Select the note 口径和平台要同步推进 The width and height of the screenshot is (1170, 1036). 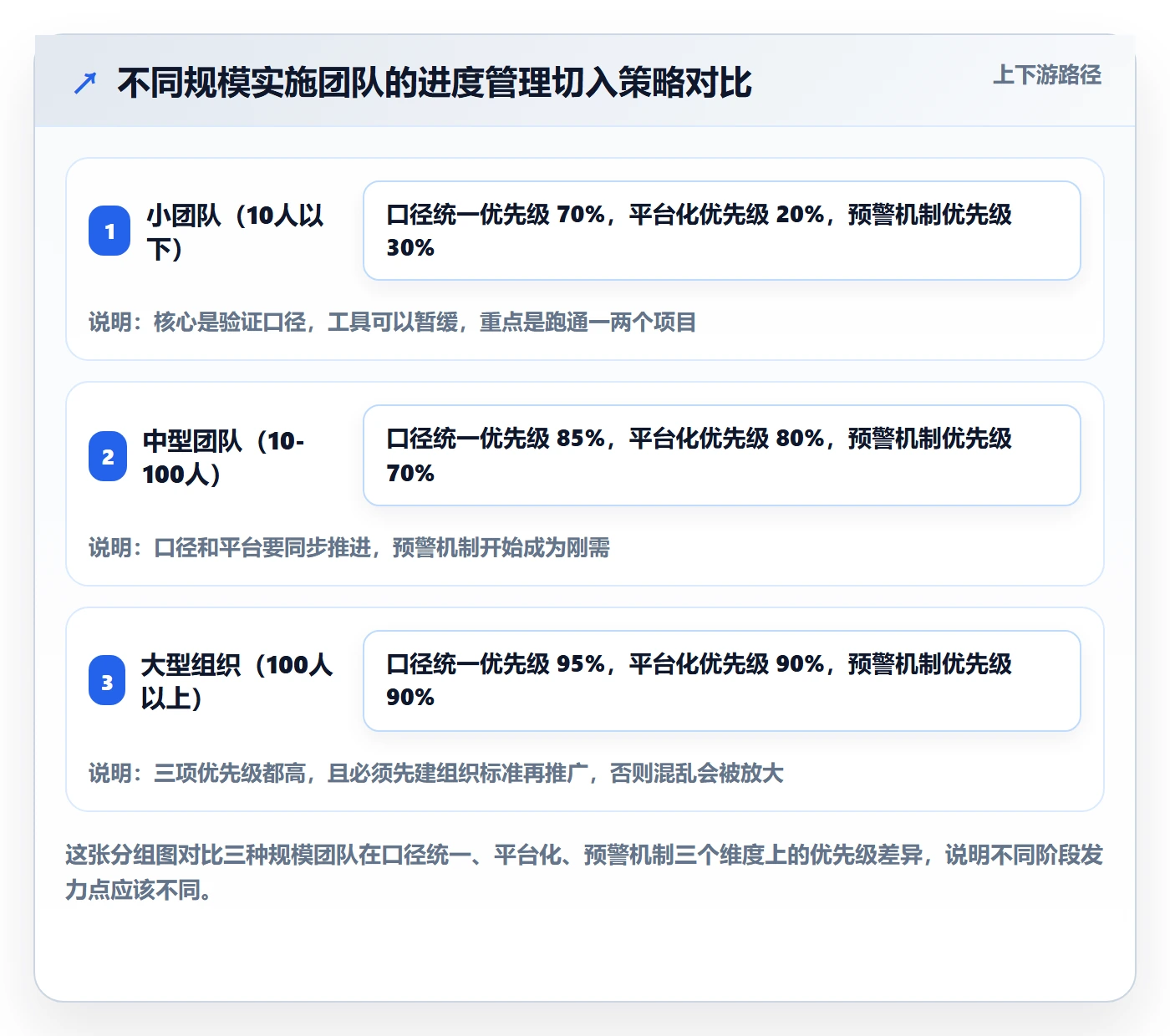(349, 548)
